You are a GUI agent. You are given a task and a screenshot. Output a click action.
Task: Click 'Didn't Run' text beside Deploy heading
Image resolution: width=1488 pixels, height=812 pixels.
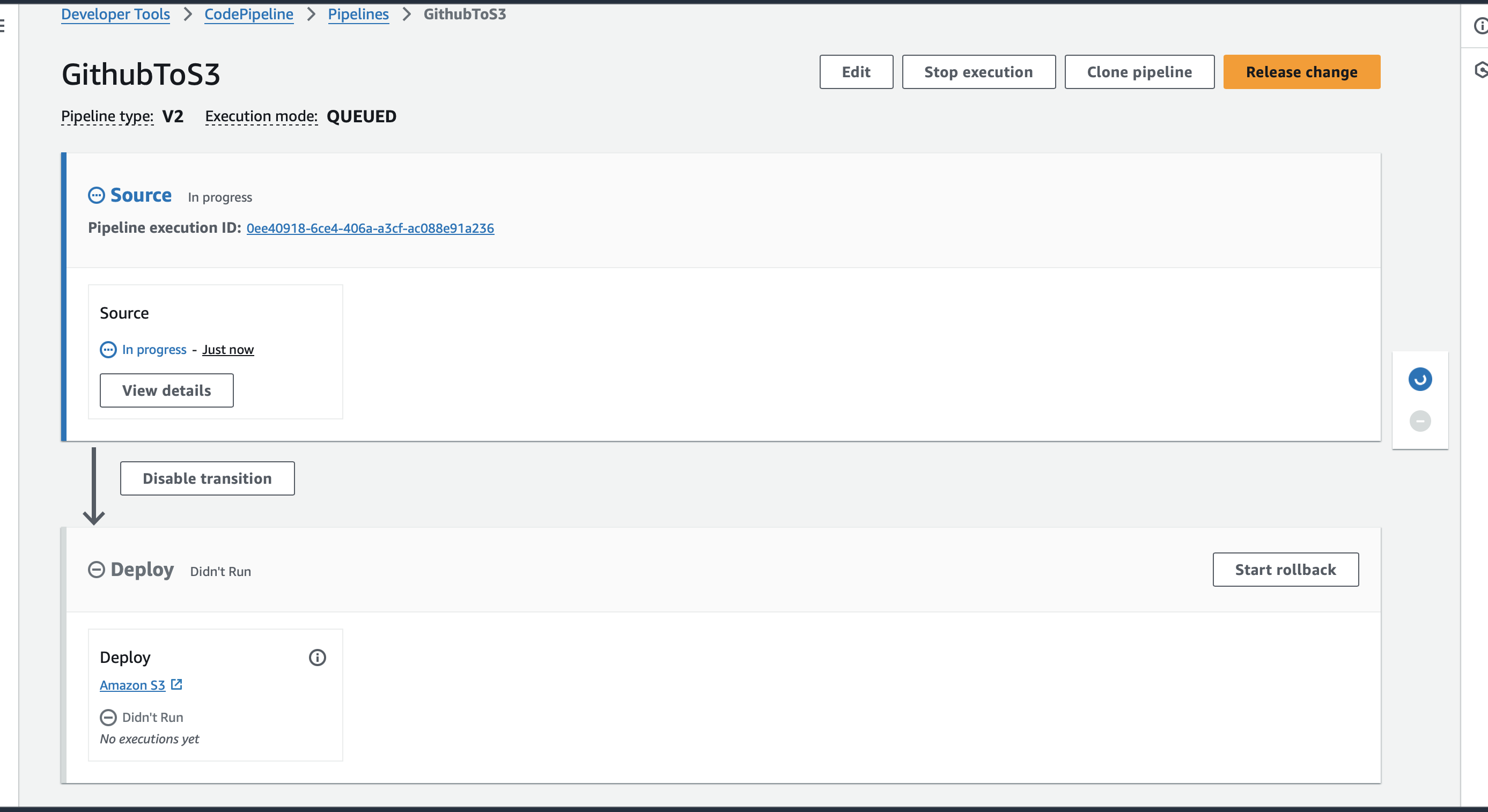pos(220,572)
